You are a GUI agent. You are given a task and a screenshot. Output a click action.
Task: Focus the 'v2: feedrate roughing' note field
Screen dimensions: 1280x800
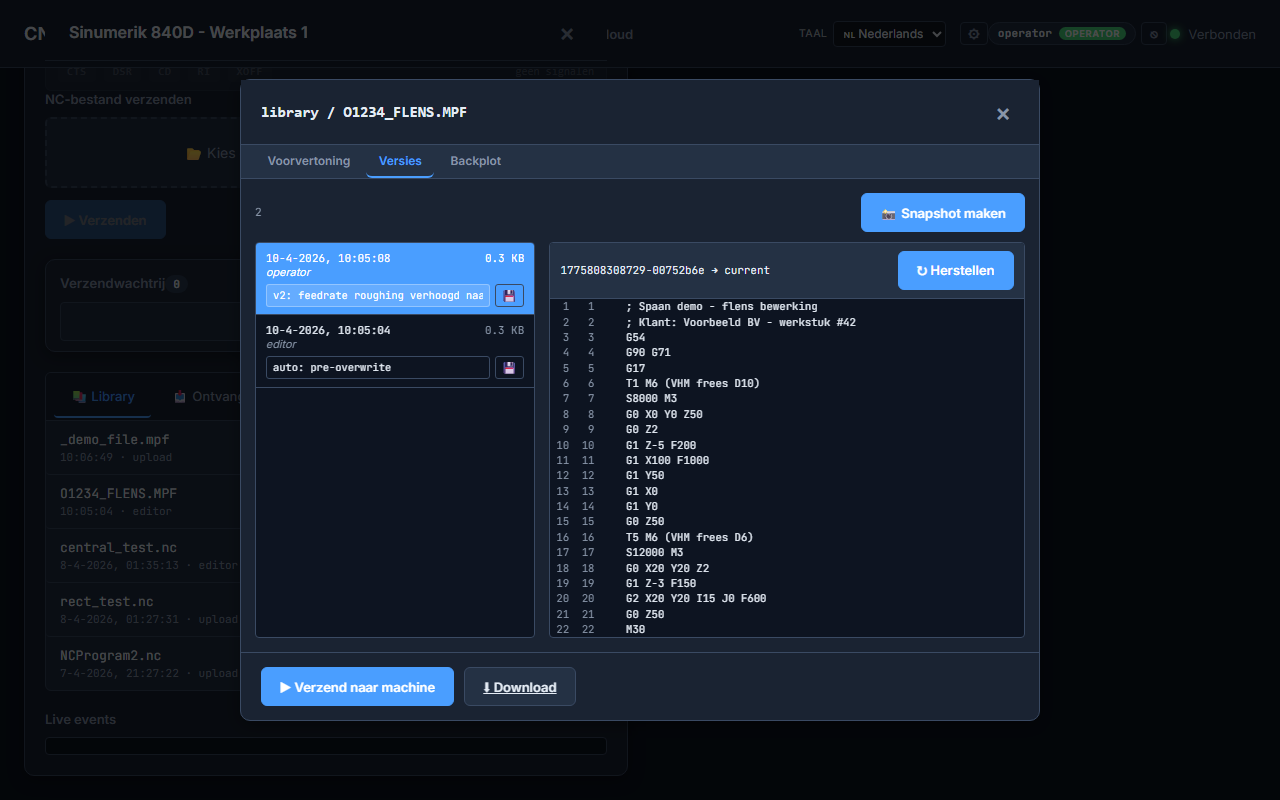click(378, 296)
